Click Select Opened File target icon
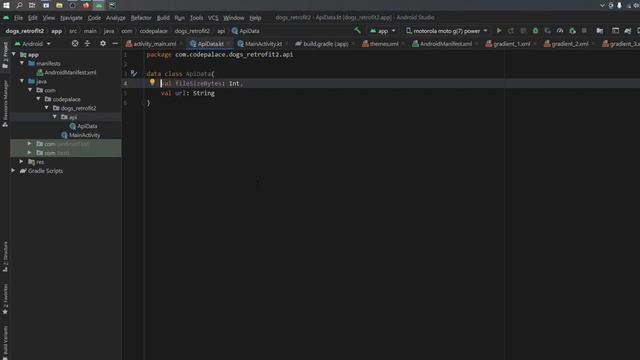 pyautogui.click(x=75, y=43)
